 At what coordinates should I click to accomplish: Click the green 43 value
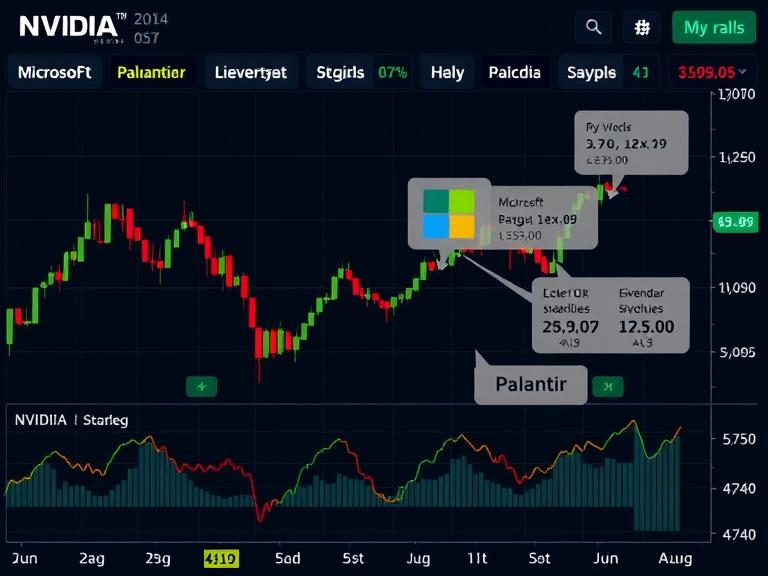pyautogui.click(x=641, y=72)
